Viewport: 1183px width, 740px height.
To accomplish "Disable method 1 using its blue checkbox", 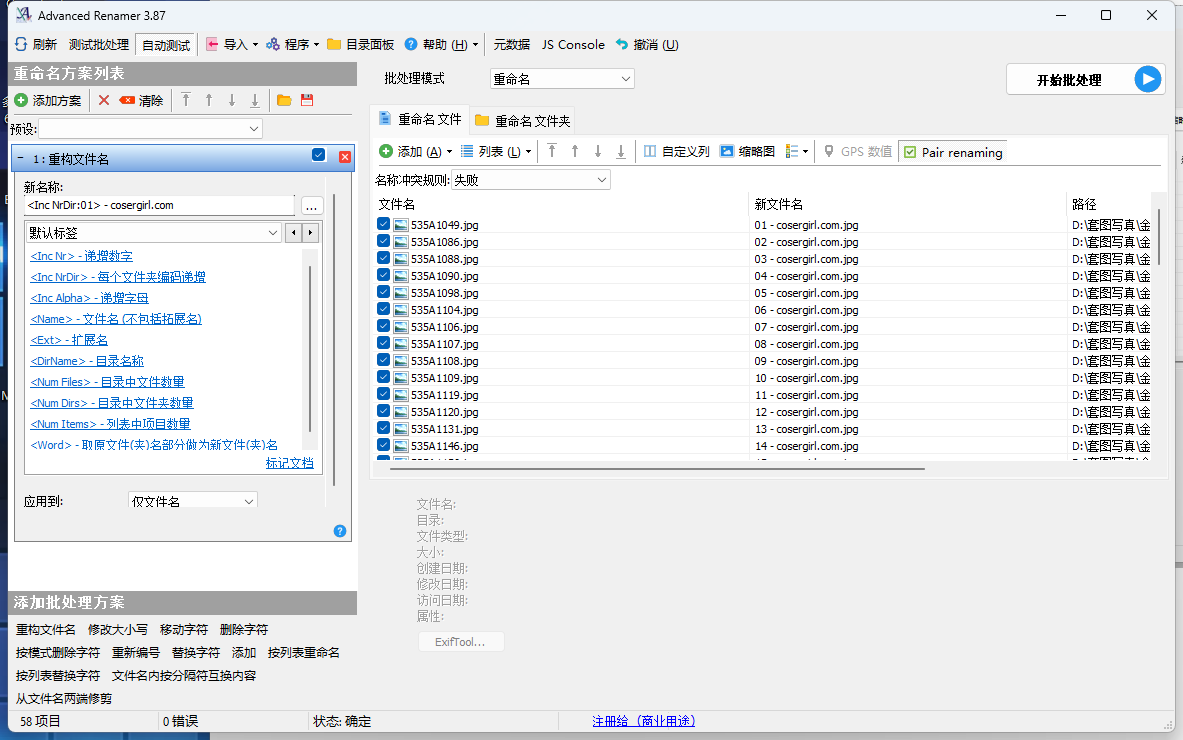I will pos(319,155).
